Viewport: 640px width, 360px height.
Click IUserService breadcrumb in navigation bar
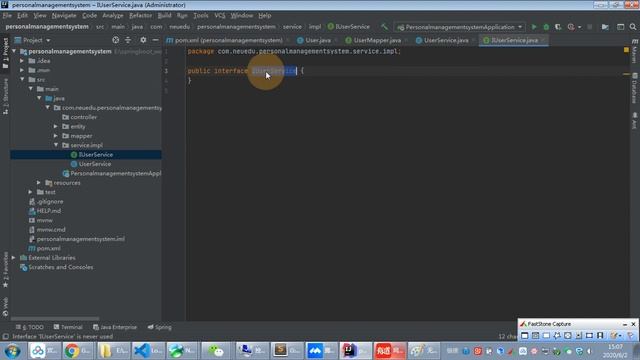(x=349, y=27)
